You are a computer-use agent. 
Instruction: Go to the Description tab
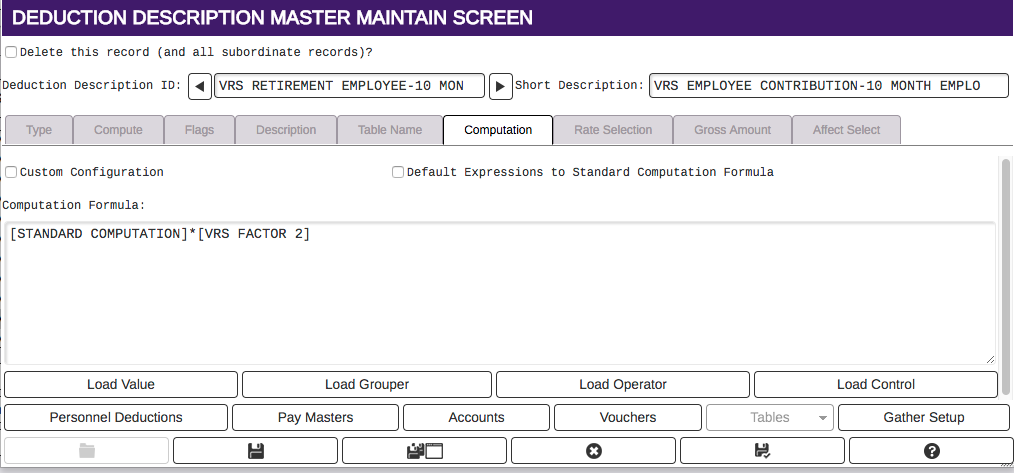tap(286, 129)
